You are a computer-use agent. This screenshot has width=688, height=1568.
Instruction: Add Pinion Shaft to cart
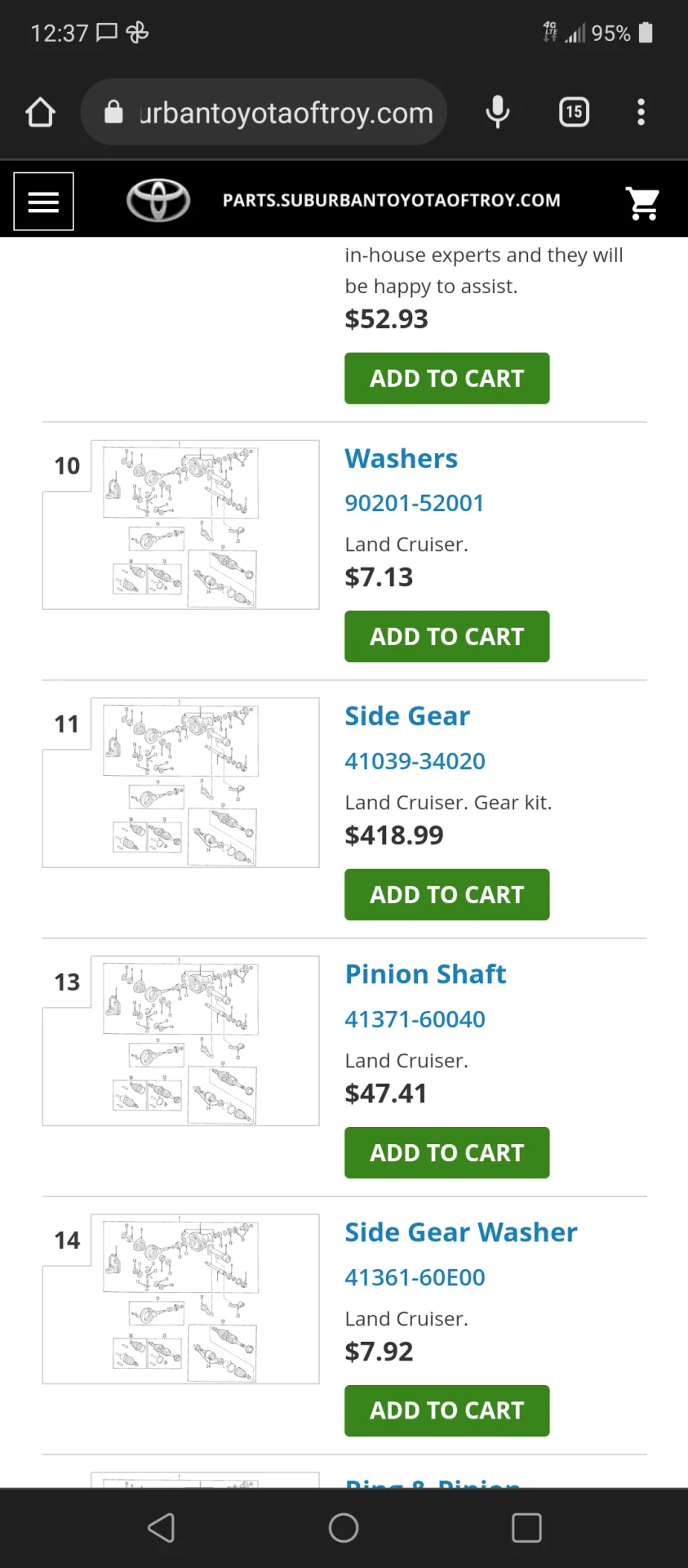click(446, 1152)
